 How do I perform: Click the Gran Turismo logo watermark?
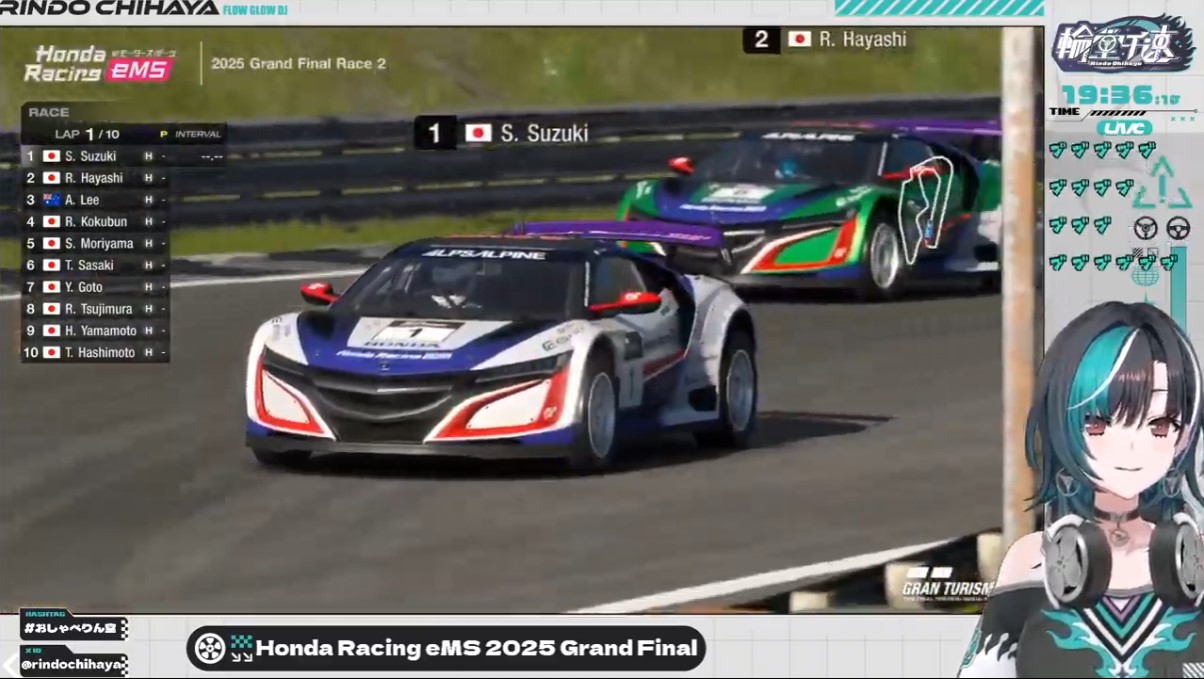click(x=945, y=583)
